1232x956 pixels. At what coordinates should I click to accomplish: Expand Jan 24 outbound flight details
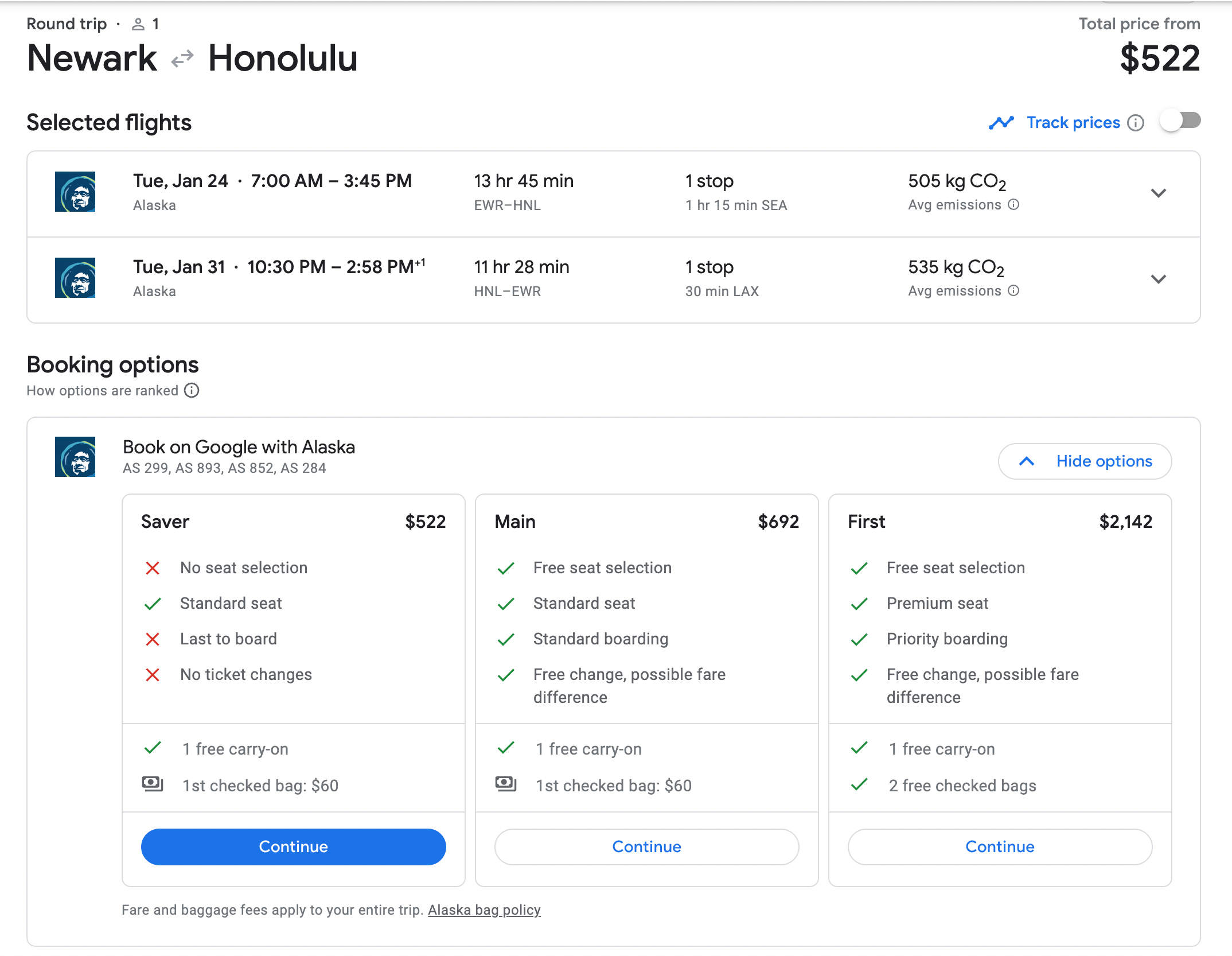1158,193
